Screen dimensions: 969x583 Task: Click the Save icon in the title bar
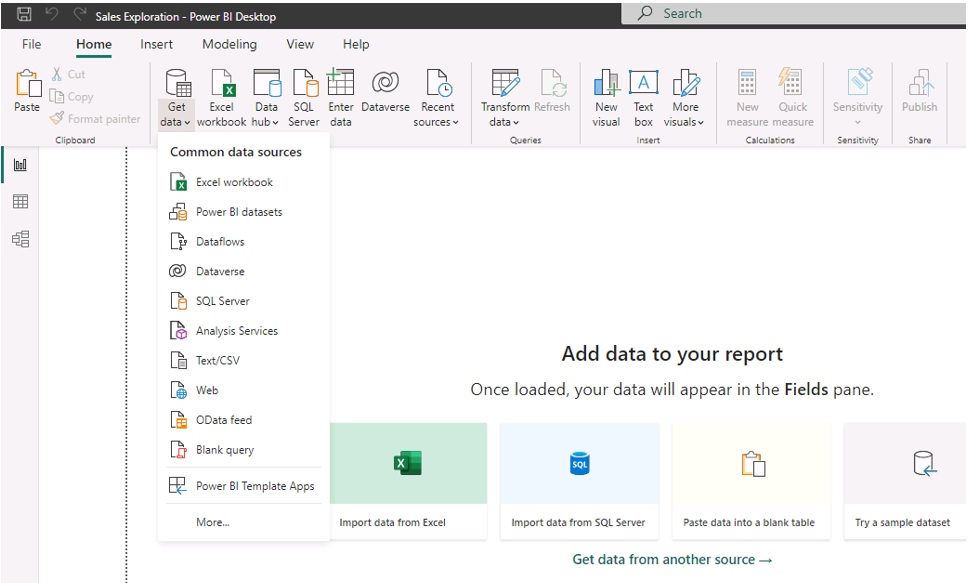tap(23, 13)
